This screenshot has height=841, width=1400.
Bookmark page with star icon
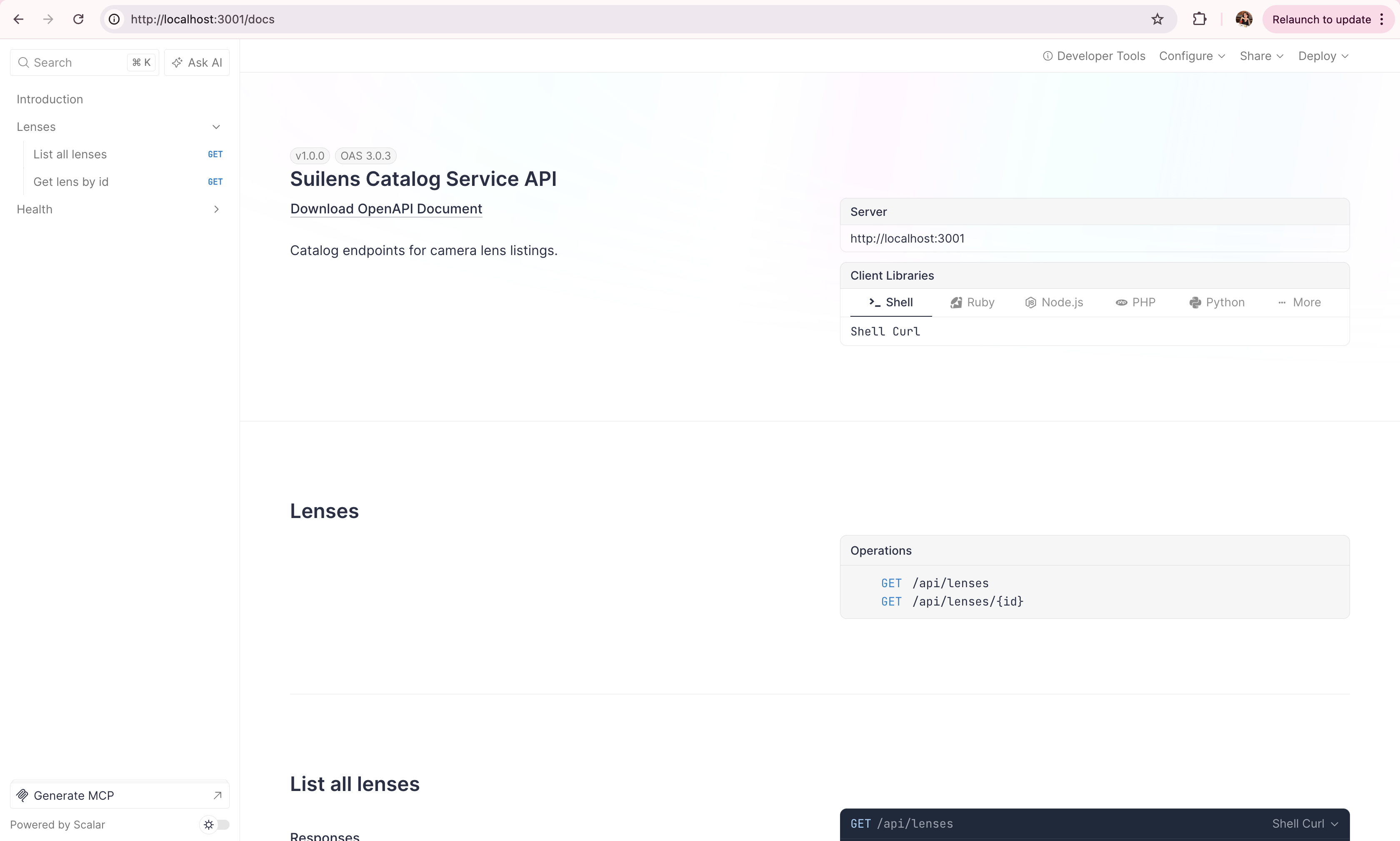tap(1157, 19)
